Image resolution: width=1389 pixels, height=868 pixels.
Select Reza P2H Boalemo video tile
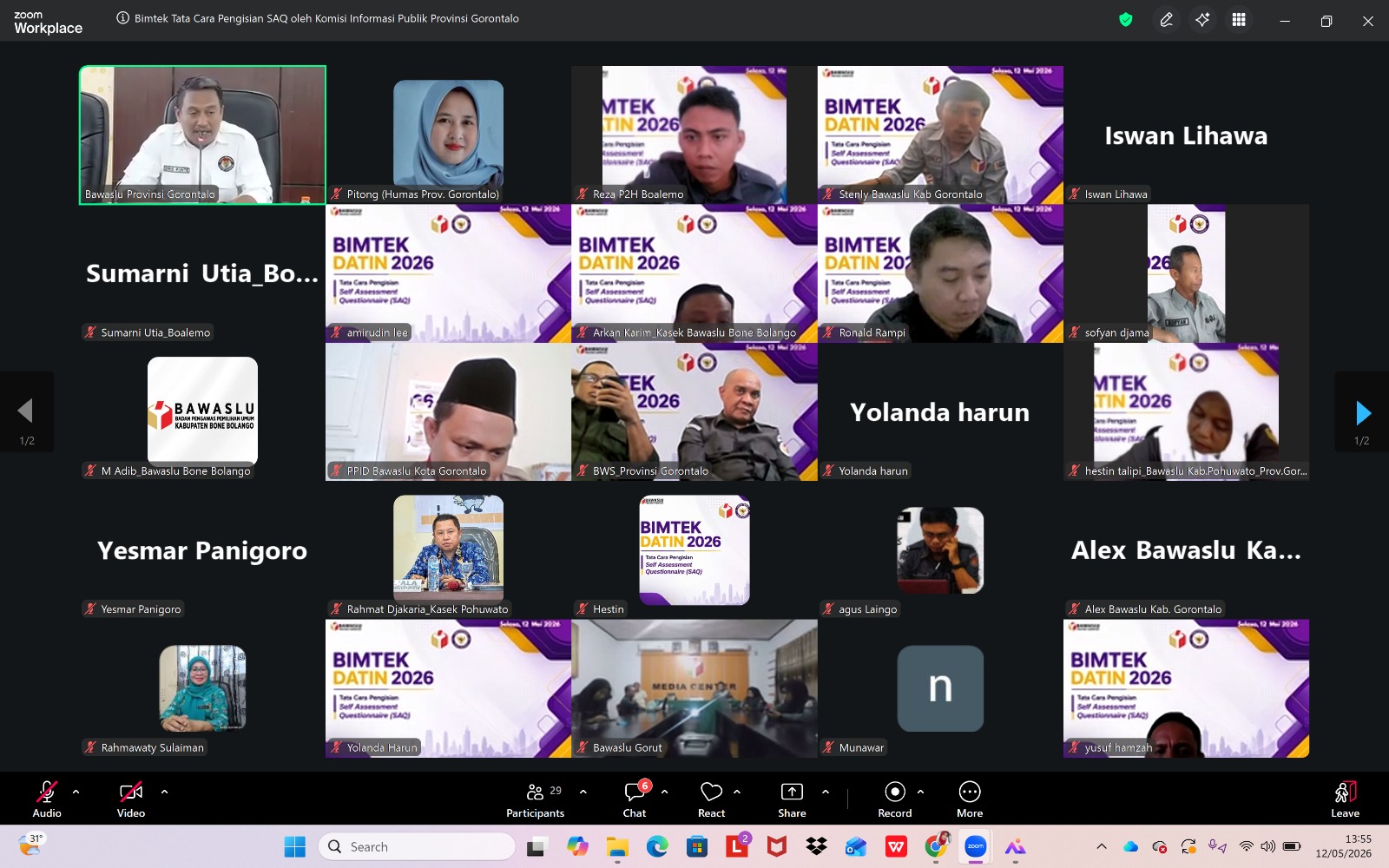694,135
